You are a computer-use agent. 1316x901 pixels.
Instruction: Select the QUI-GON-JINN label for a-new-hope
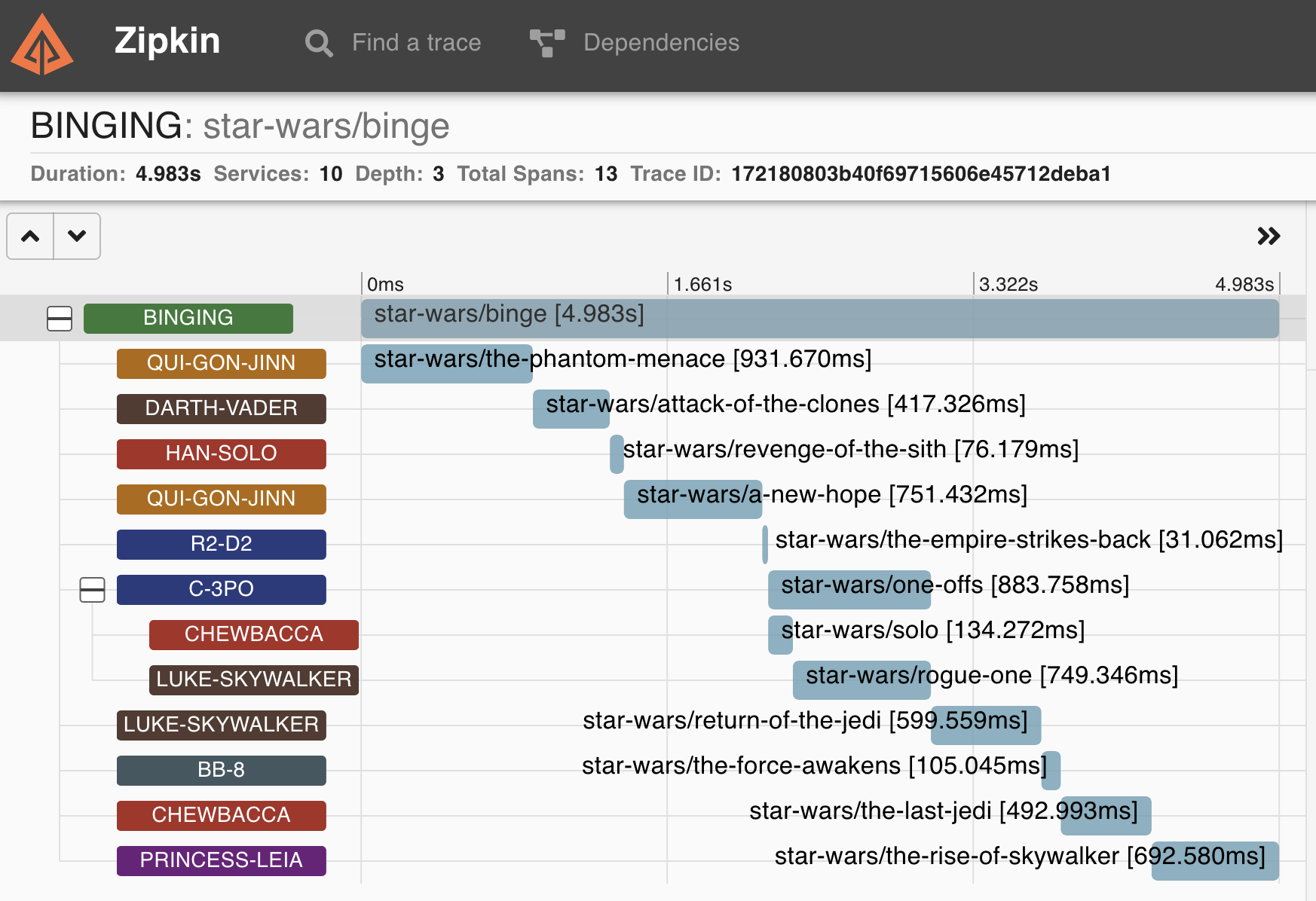222,499
